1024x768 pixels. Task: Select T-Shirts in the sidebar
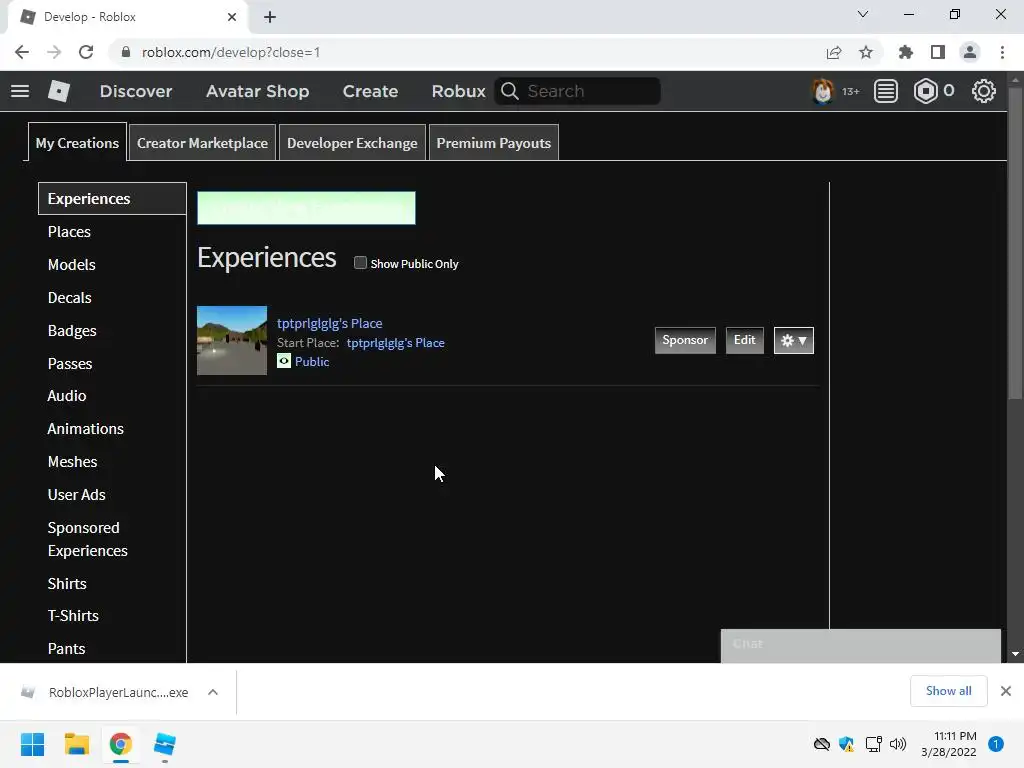[x=73, y=615]
